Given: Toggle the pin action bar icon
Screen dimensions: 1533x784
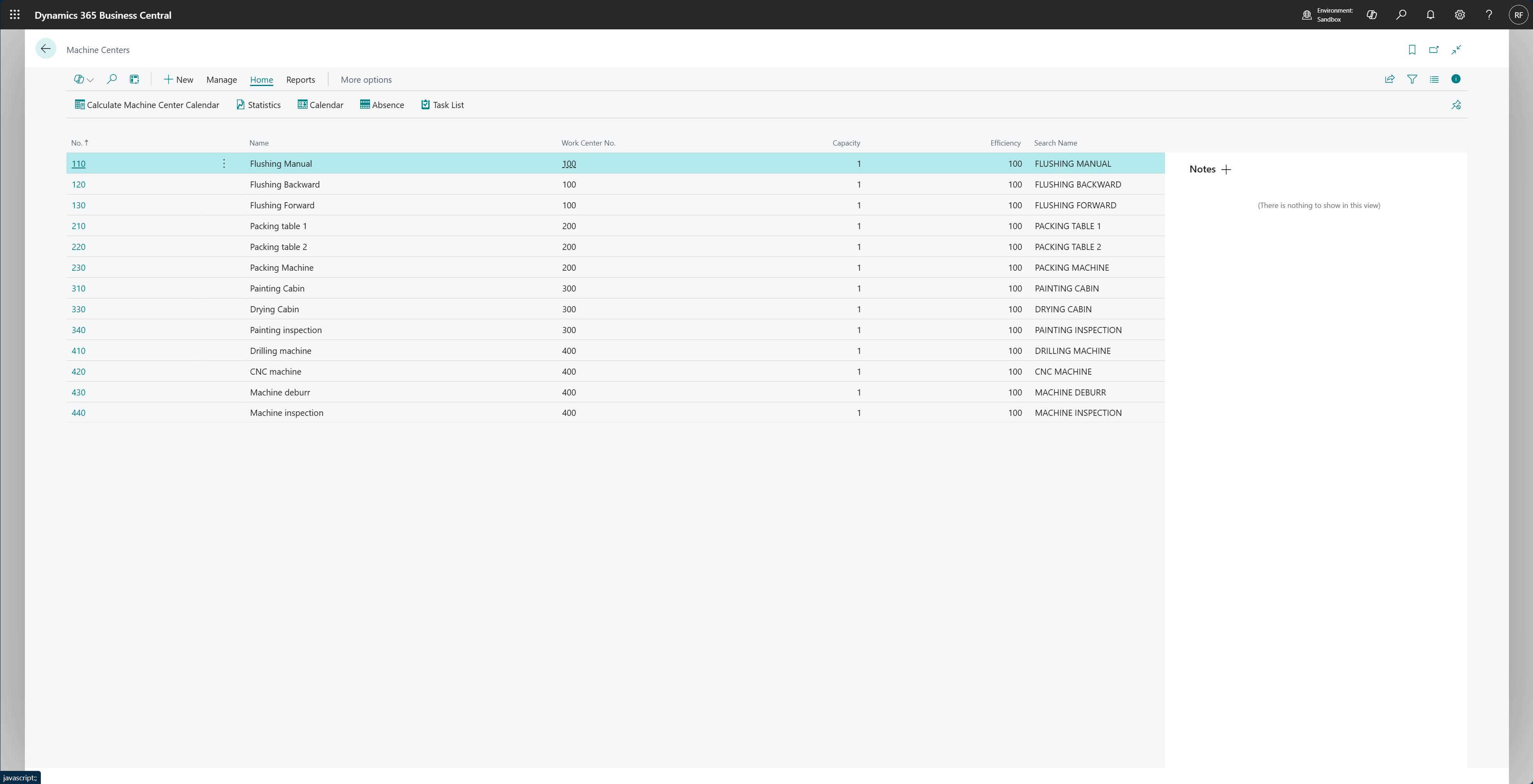Looking at the screenshot, I should (x=1455, y=105).
